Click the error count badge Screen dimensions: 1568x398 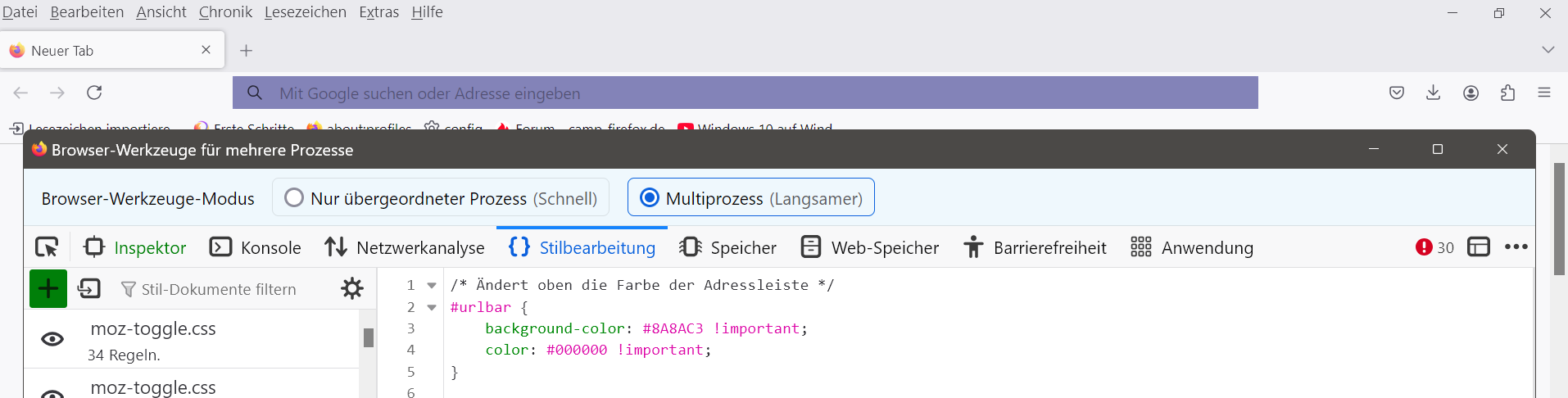coord(1434,247)
